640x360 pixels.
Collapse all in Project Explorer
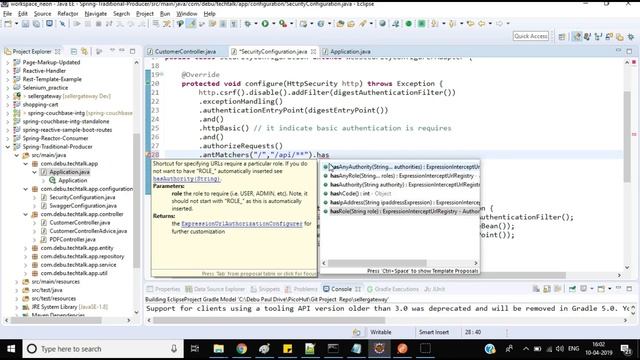coord(73,51)
